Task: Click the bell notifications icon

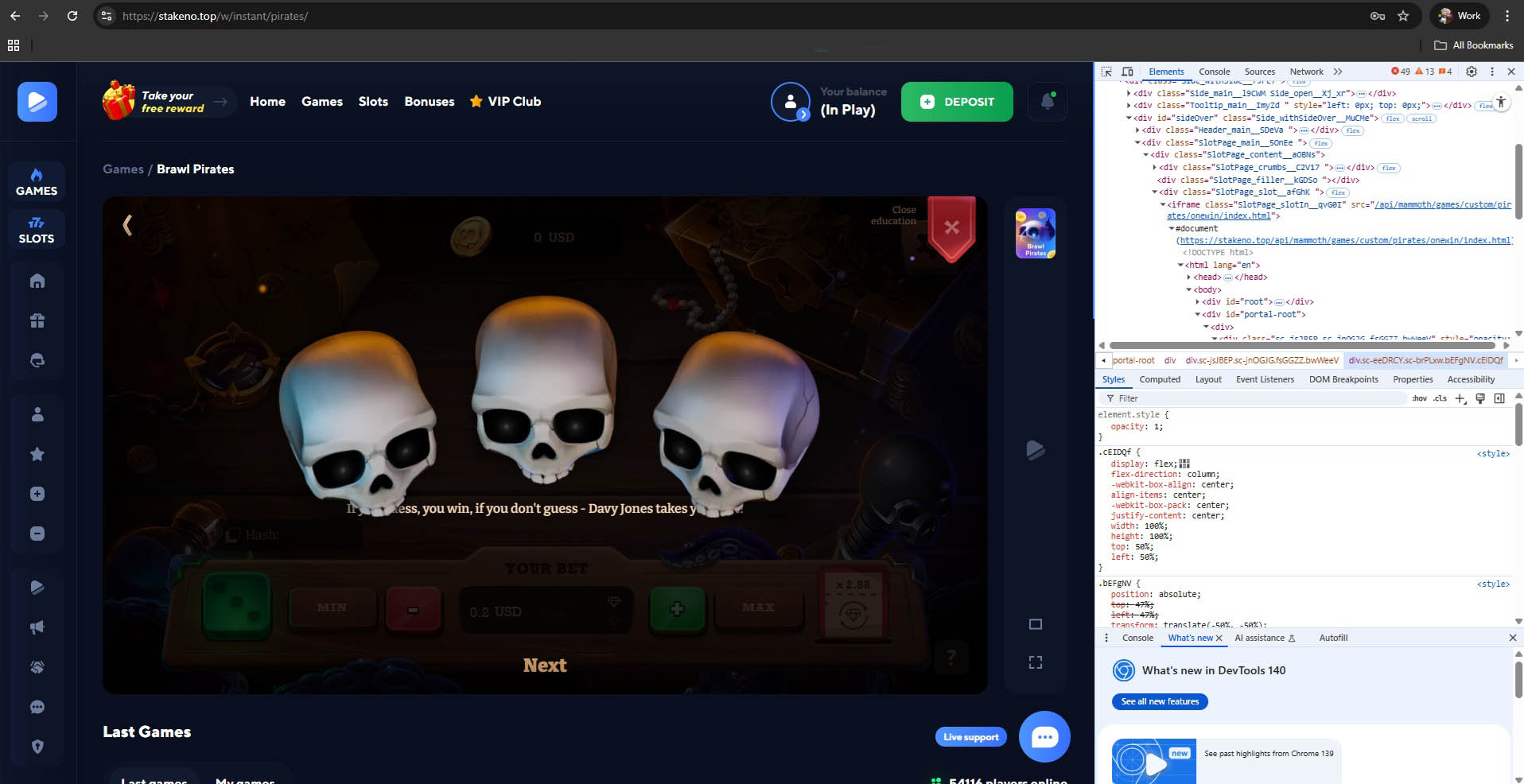Action: pyautogui.click(x=1047, y=102)
